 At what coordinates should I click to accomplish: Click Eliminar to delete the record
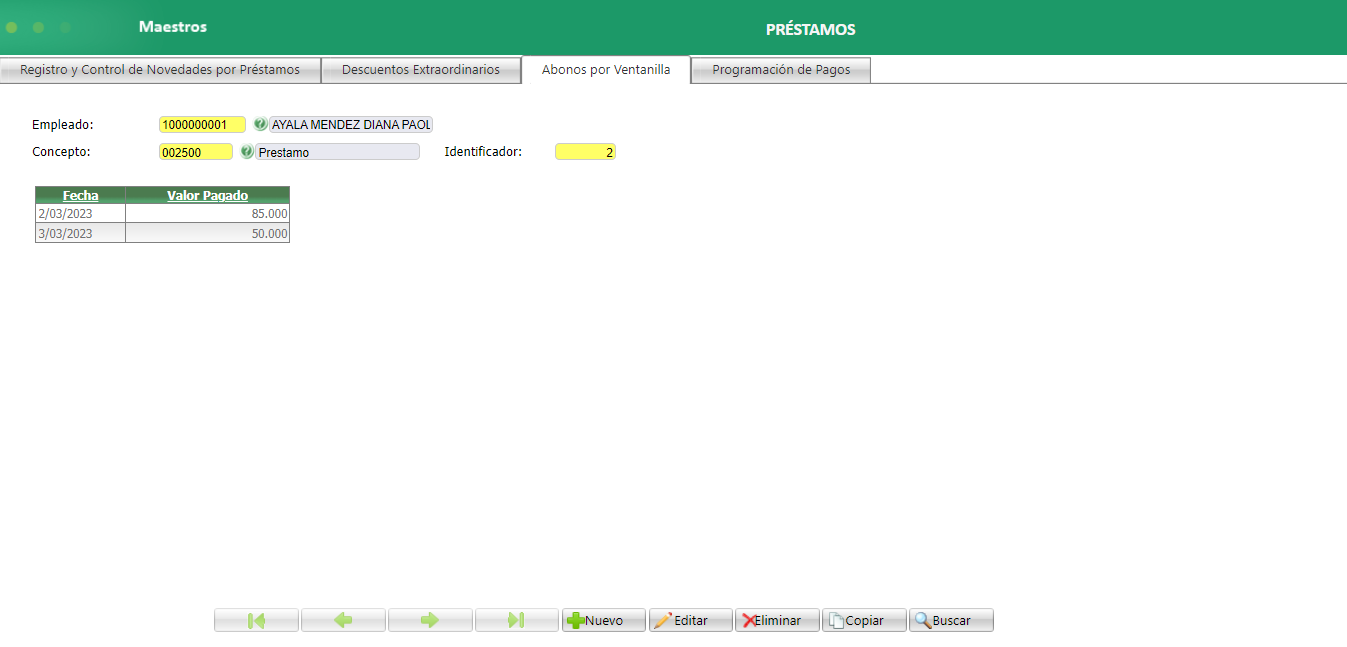click(x=777, y=620)
